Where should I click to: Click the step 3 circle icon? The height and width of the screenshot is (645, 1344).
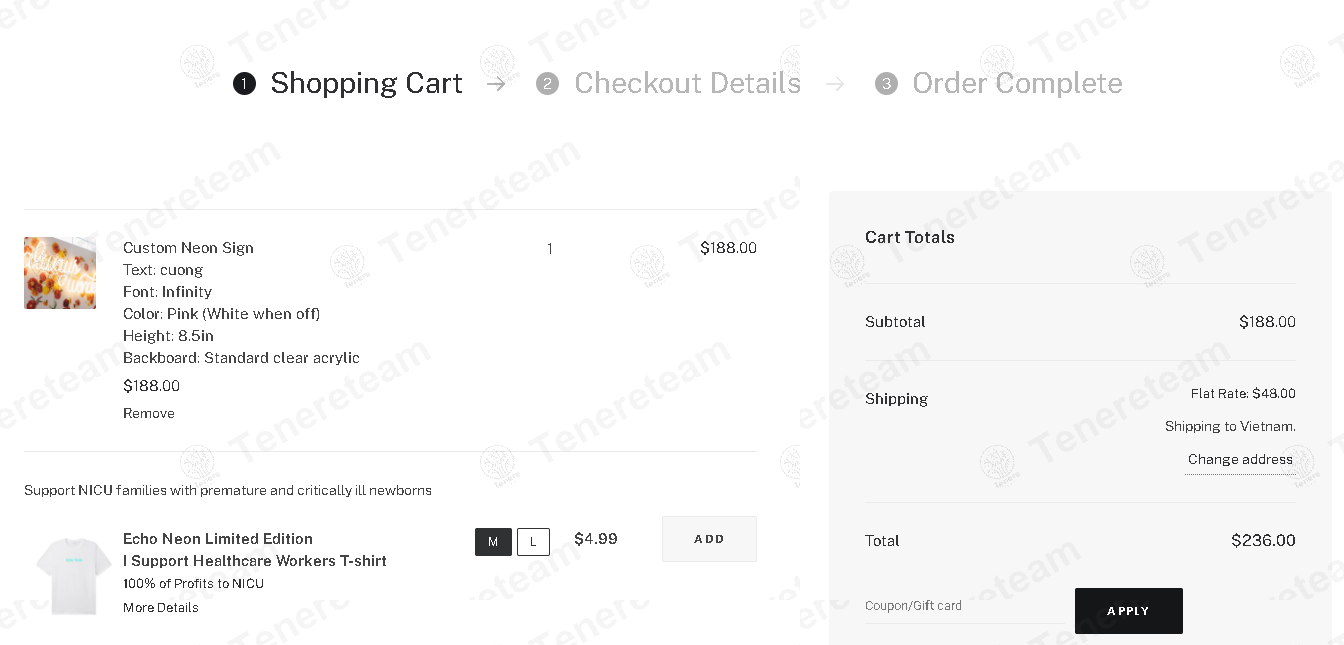click(x=886, y=84)
